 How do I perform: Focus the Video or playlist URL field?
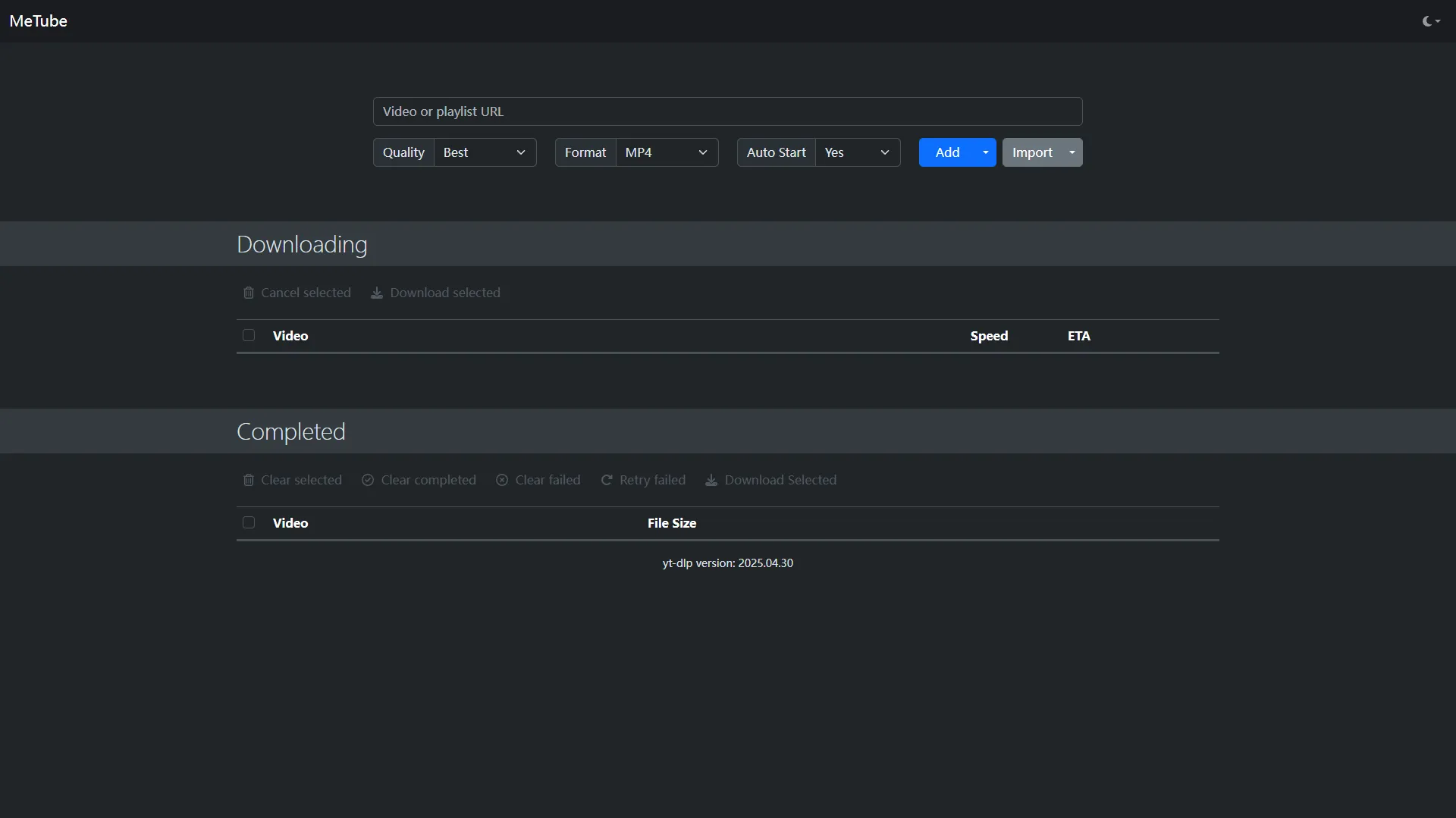727,111
